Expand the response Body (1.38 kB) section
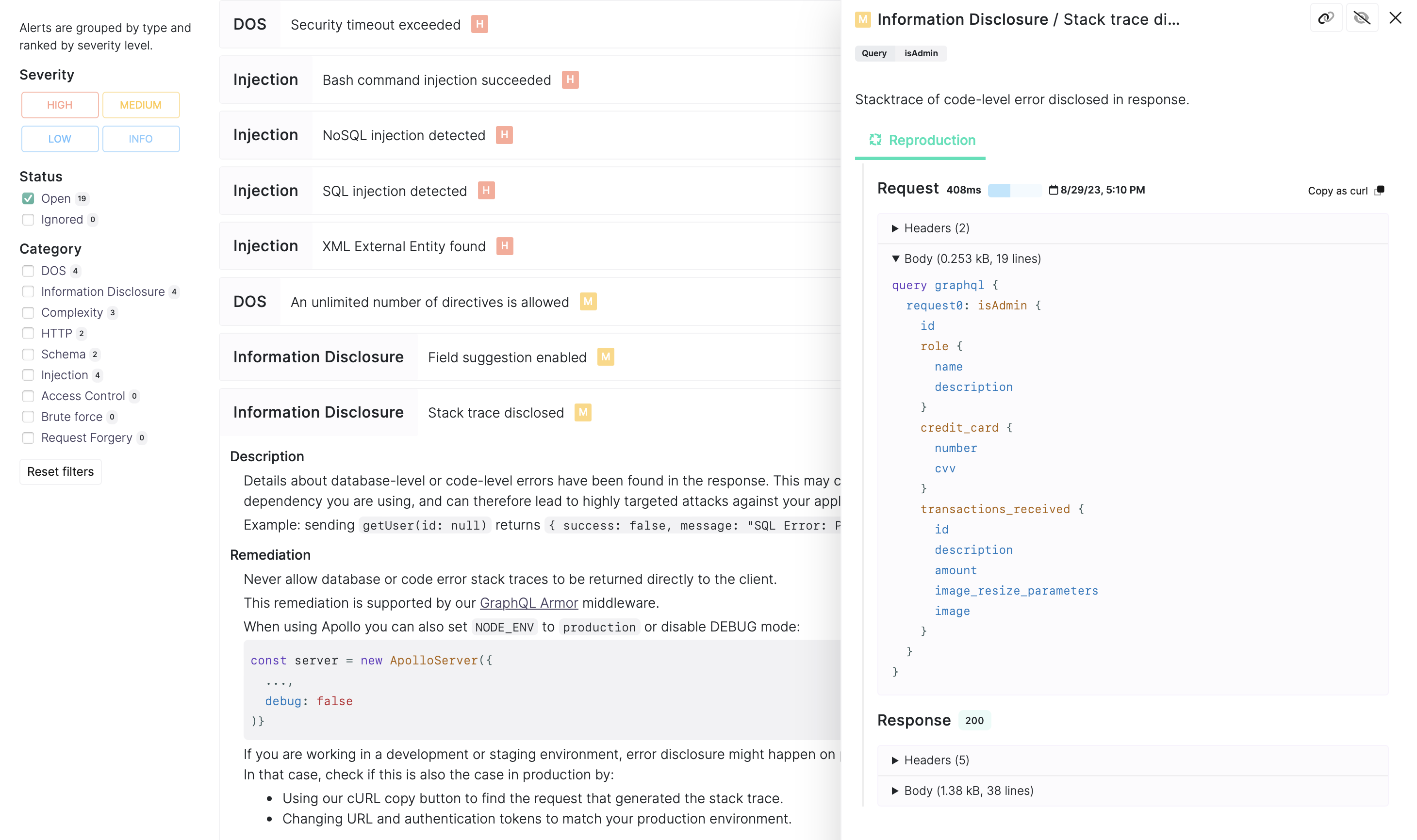 click(x=895, y=791)
